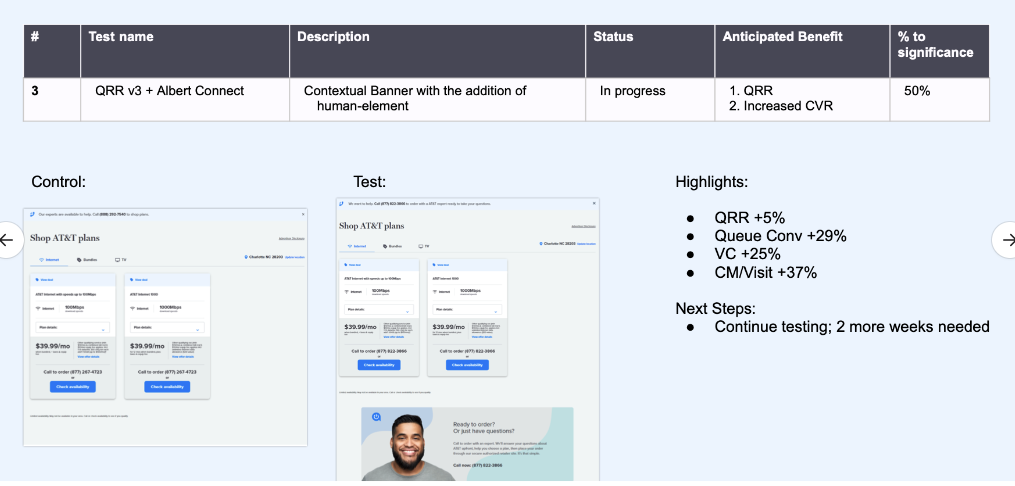Click Check availability in Test 1000Mbps card
1015x486 pixels.
click(467, 365)
